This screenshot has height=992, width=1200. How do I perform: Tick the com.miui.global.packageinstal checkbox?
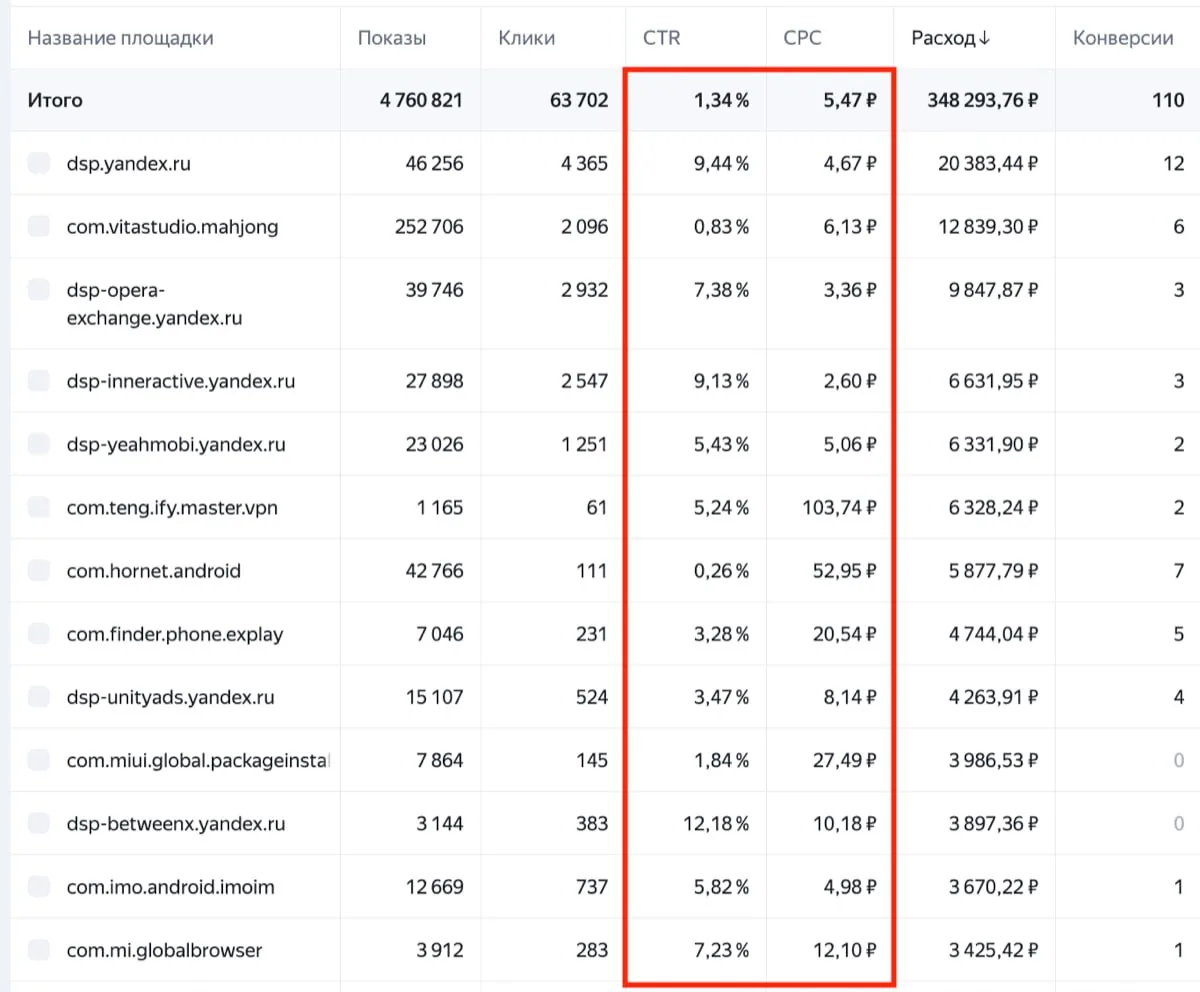click(39, 760)
